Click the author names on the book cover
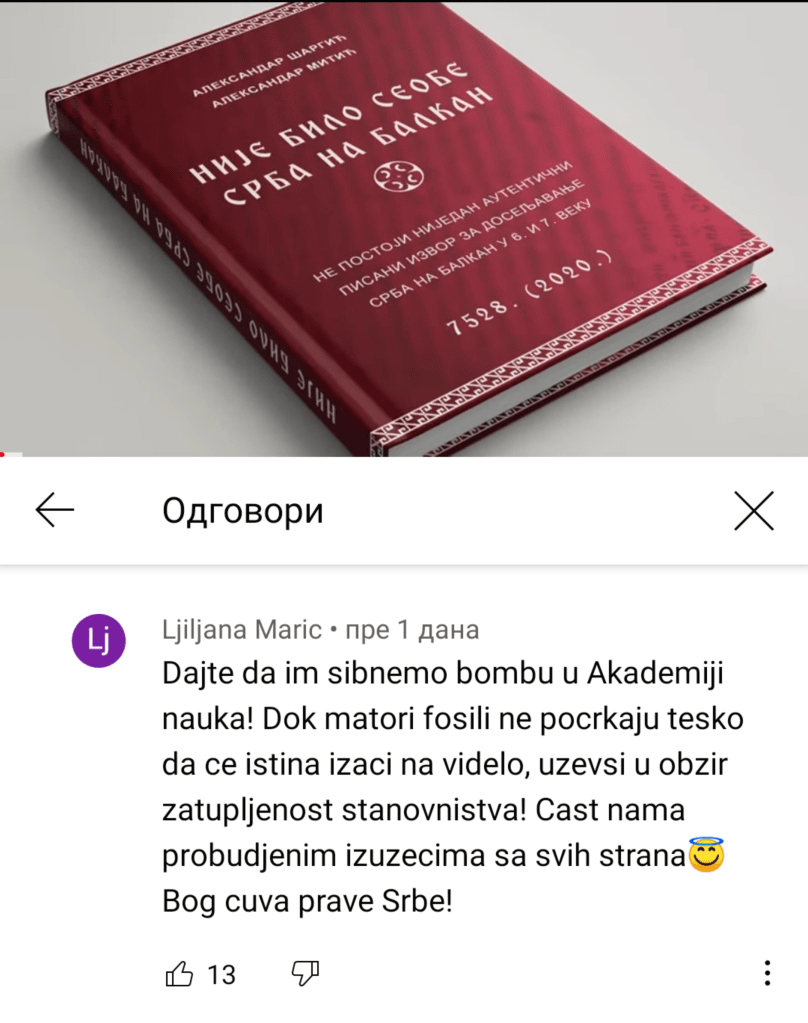Viewport: 808px width, 1023px height. pos(275,72)
